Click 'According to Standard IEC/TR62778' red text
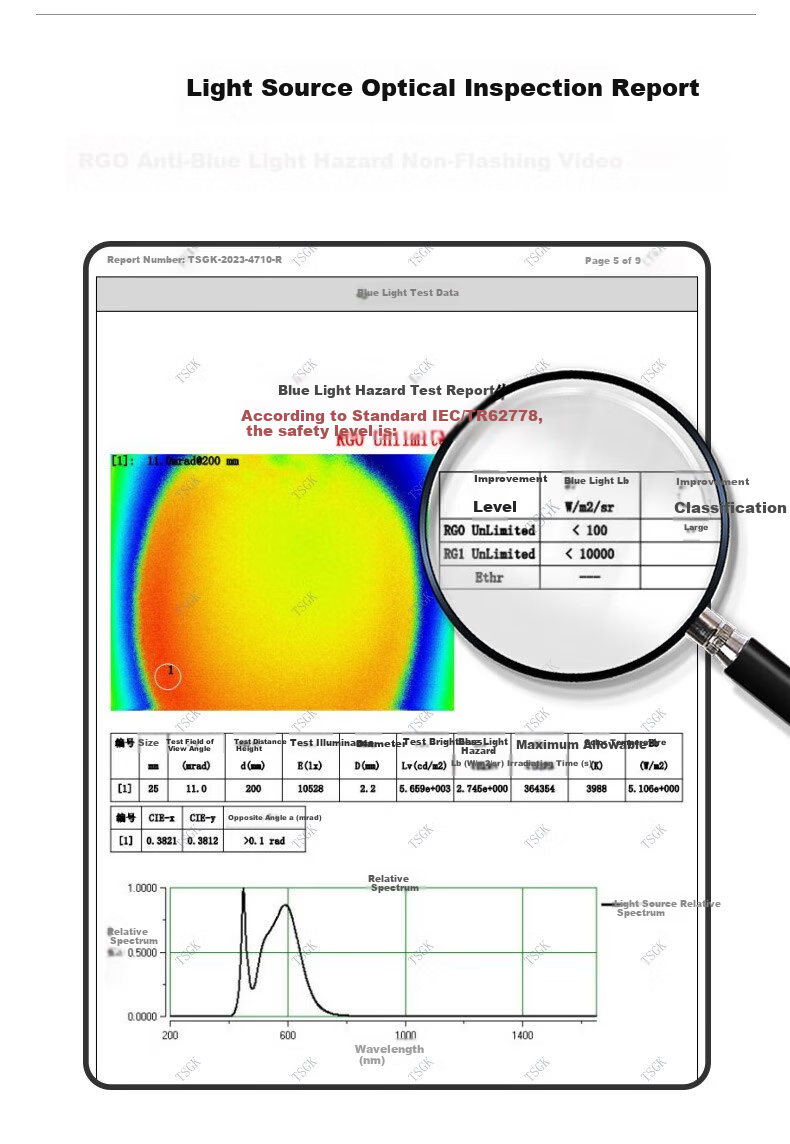790x1144 pixels. pos(392,415)
